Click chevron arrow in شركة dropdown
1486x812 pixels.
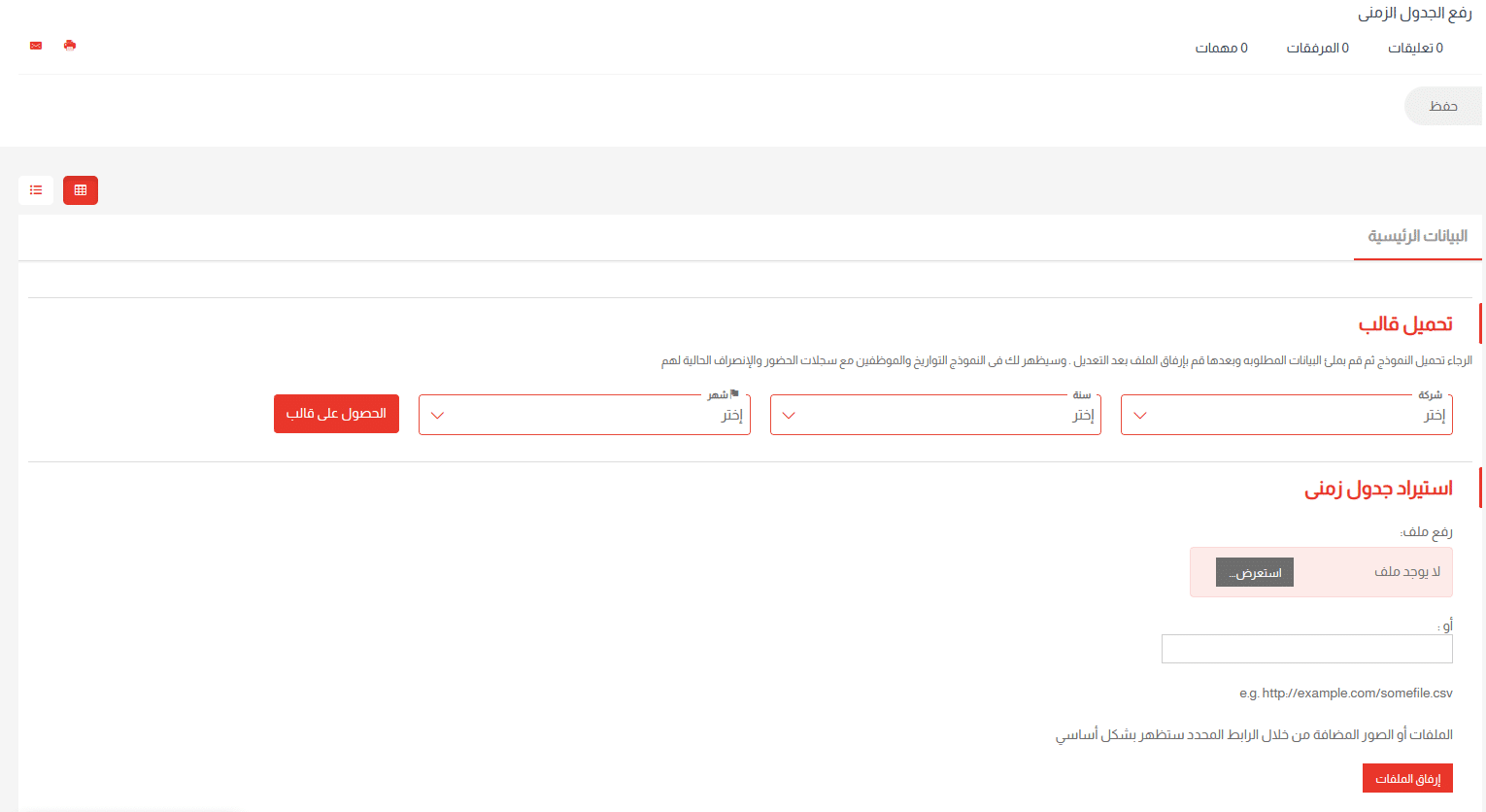click(1140, 416)
